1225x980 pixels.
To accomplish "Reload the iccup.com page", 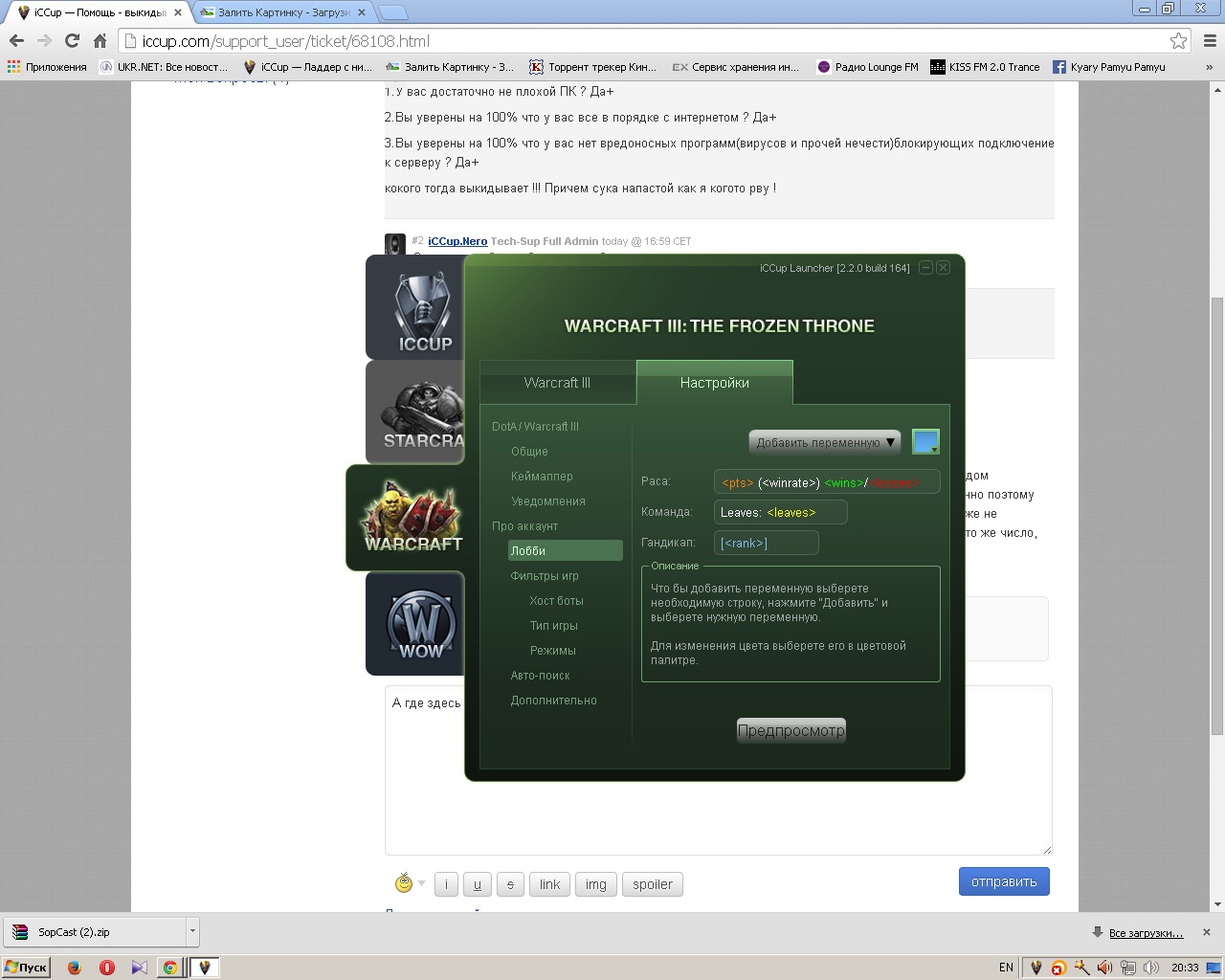I will (72, 40).
